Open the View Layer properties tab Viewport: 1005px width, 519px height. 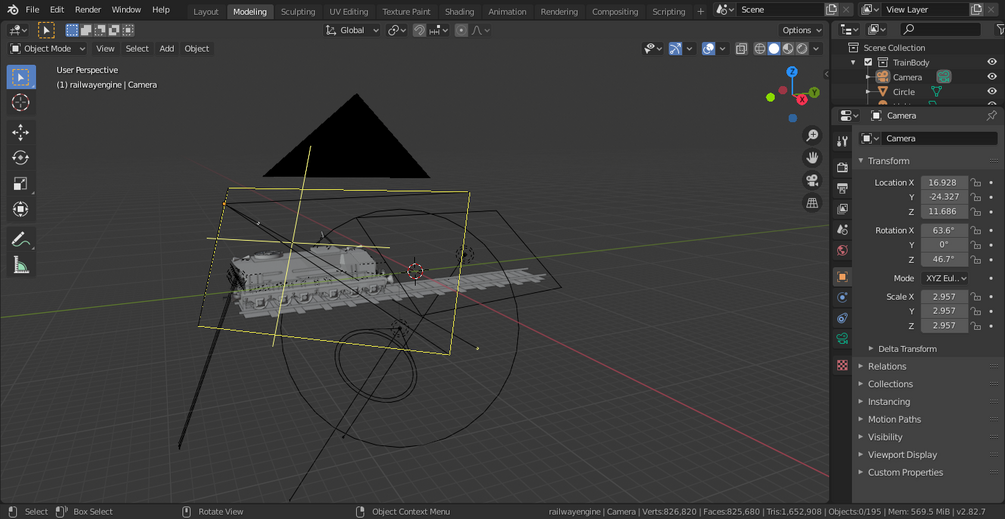(x=842, y=209)
